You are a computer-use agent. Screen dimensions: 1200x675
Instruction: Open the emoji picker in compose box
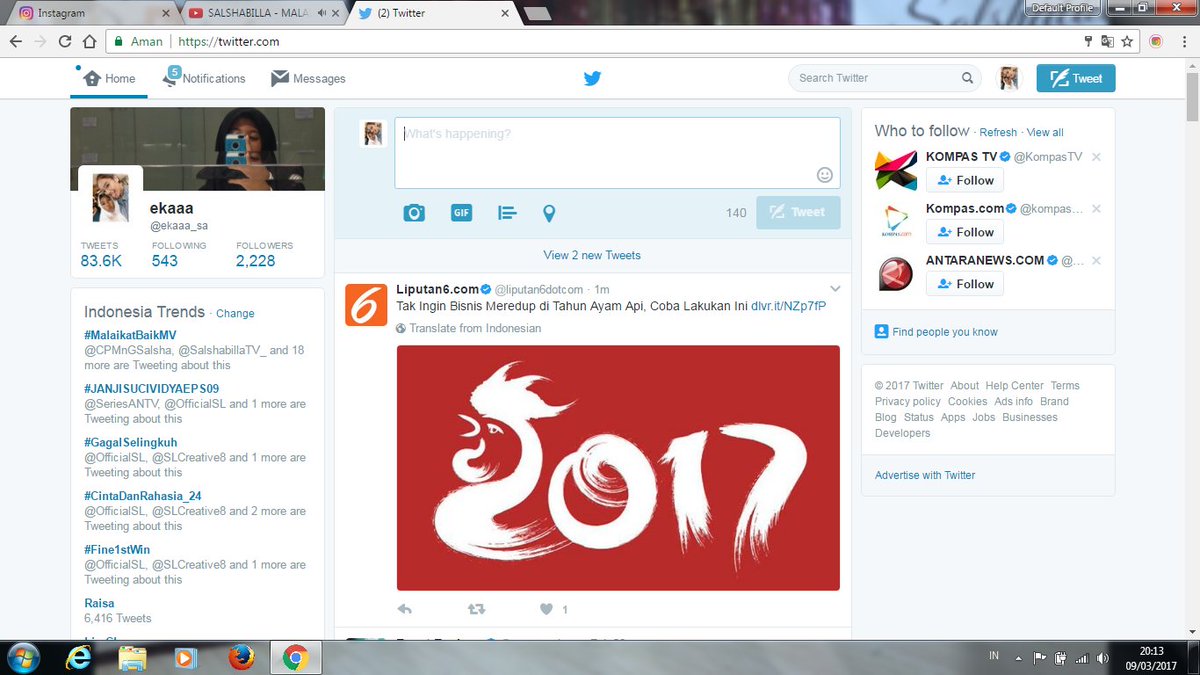(825, 174)
